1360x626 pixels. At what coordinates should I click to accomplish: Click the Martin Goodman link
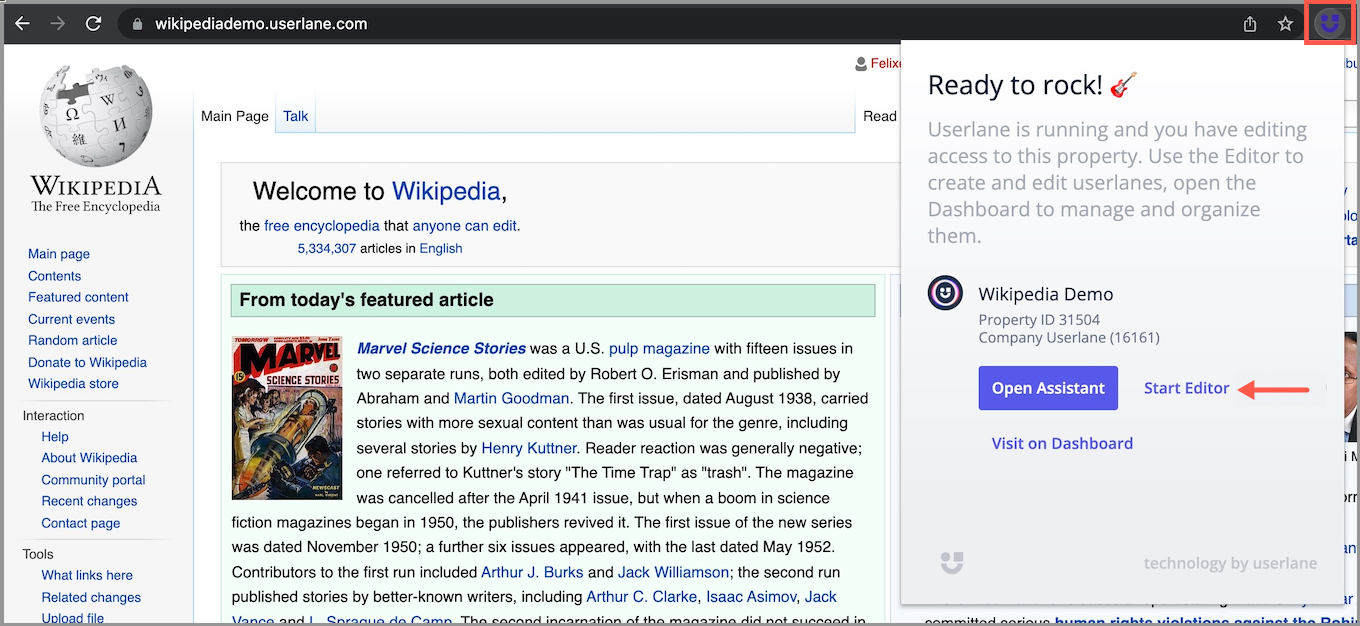tap(511, 398)
